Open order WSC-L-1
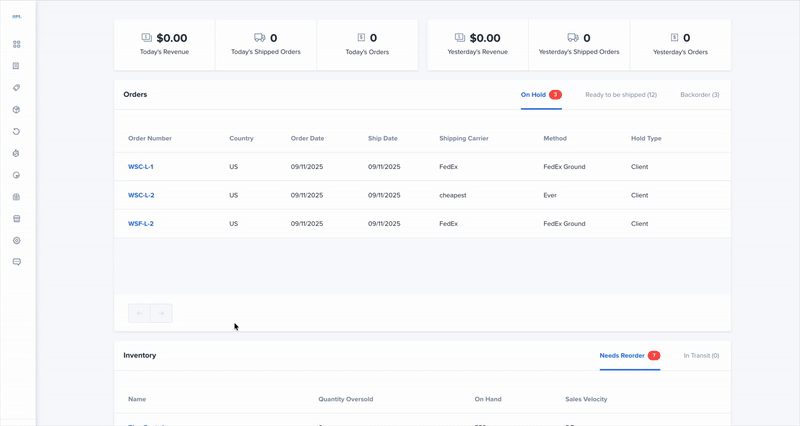This screenshot has width=800, height=426. [141, 167]
